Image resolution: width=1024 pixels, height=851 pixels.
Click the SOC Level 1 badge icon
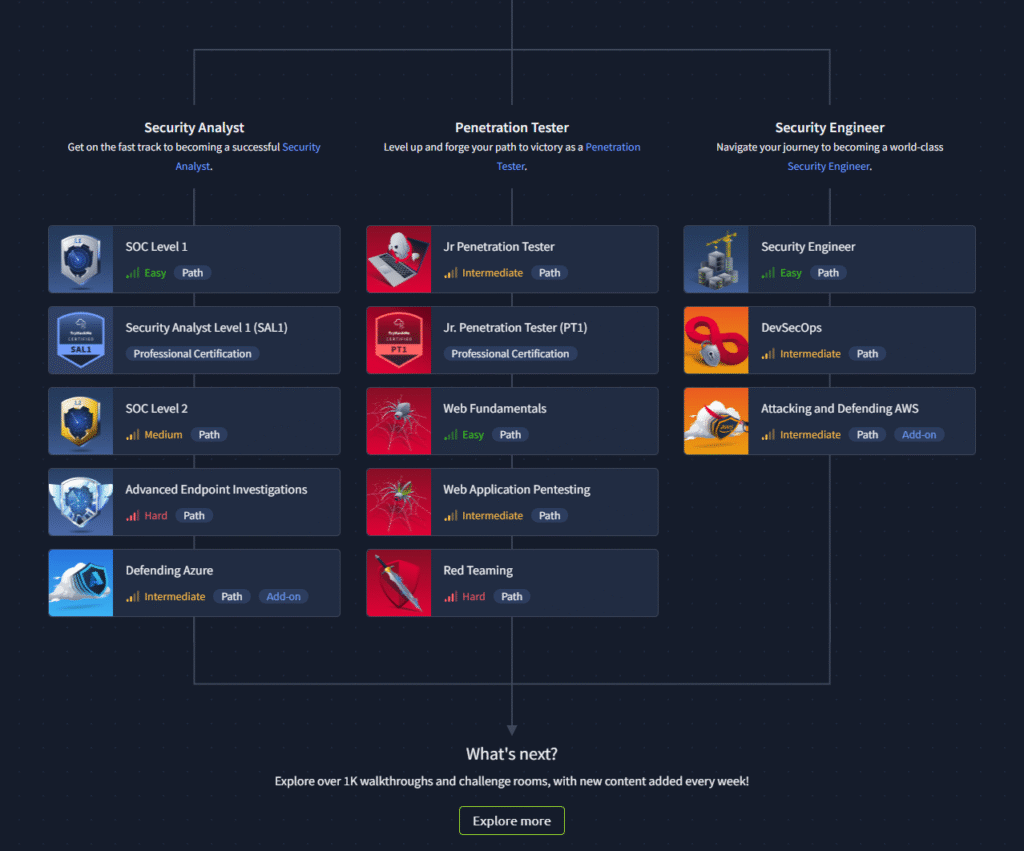coord(81,259)
